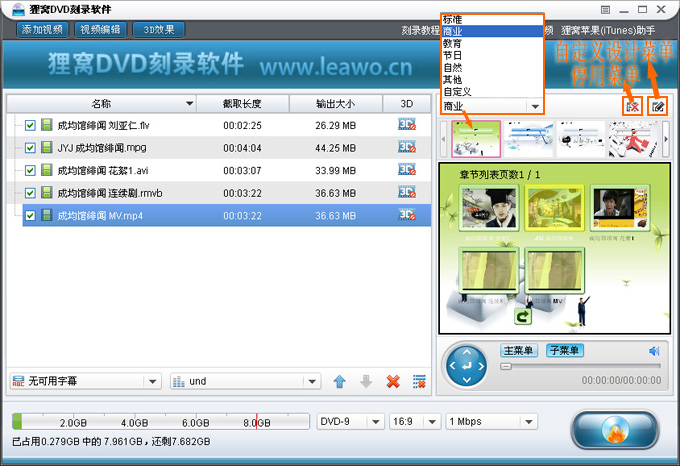
Task: Click the disable menu icon
Action: pos(633,106)
